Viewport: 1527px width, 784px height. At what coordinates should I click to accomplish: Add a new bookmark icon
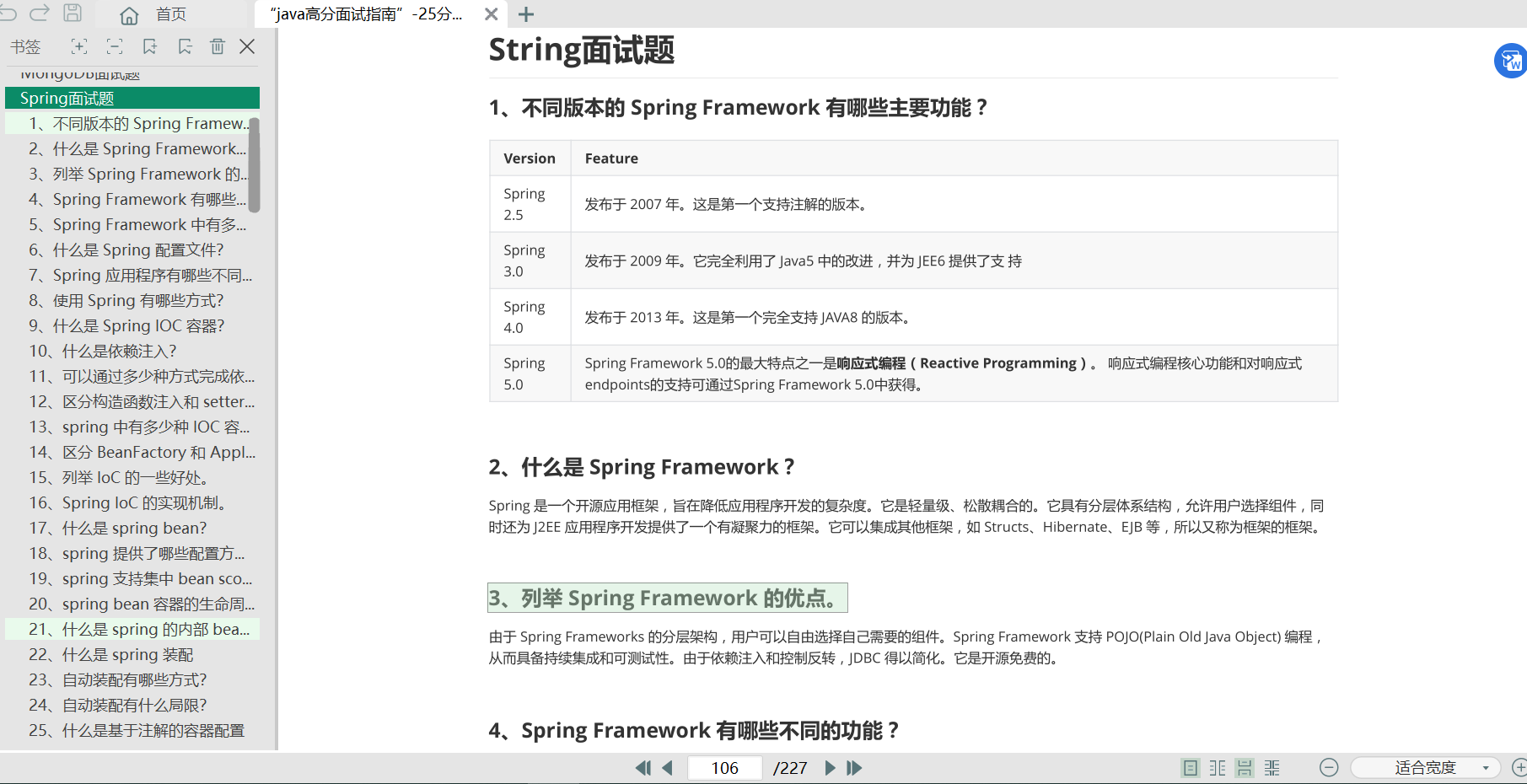click(x=150, y=46)
